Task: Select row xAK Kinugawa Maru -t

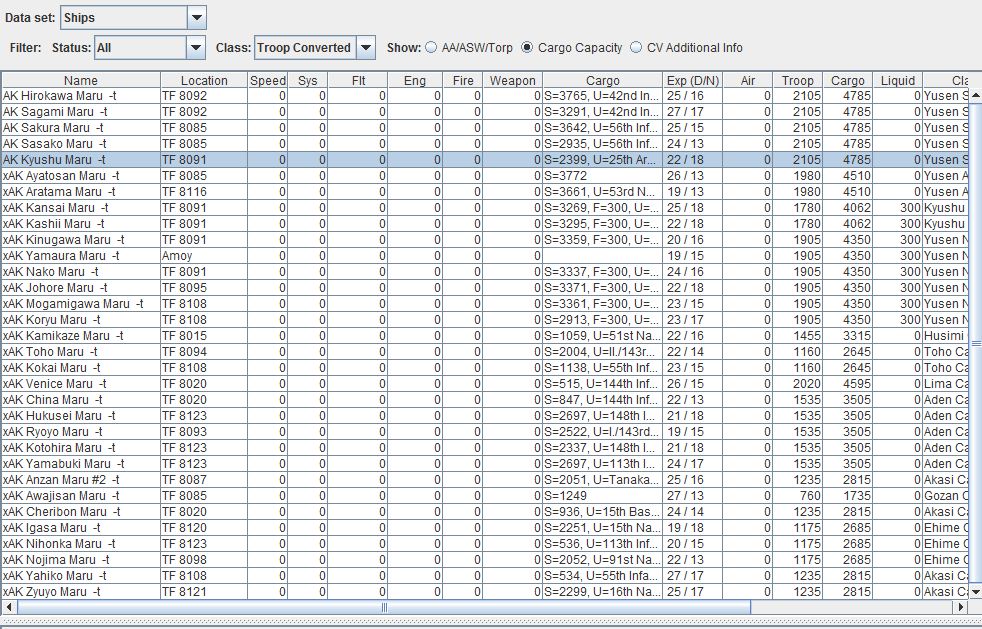Action: (485, 240)
